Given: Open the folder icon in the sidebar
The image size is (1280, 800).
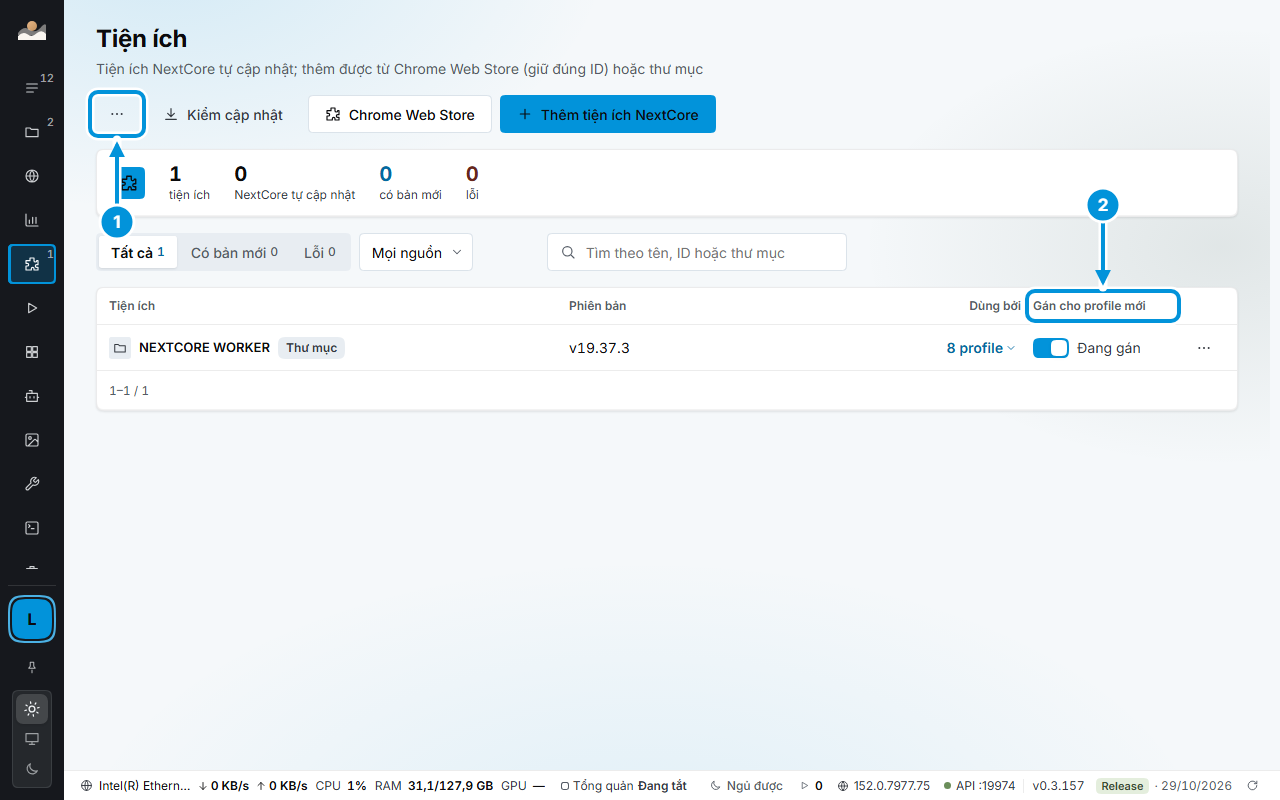Looking at the screenshot, I should (x=32, y=132).
